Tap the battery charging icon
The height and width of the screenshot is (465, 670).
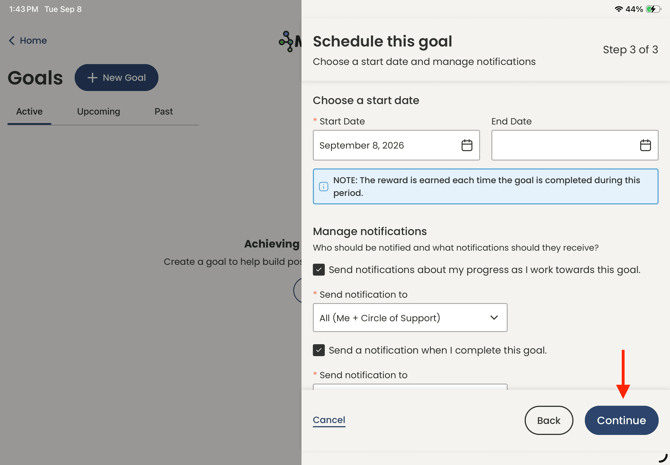point(653,9)
